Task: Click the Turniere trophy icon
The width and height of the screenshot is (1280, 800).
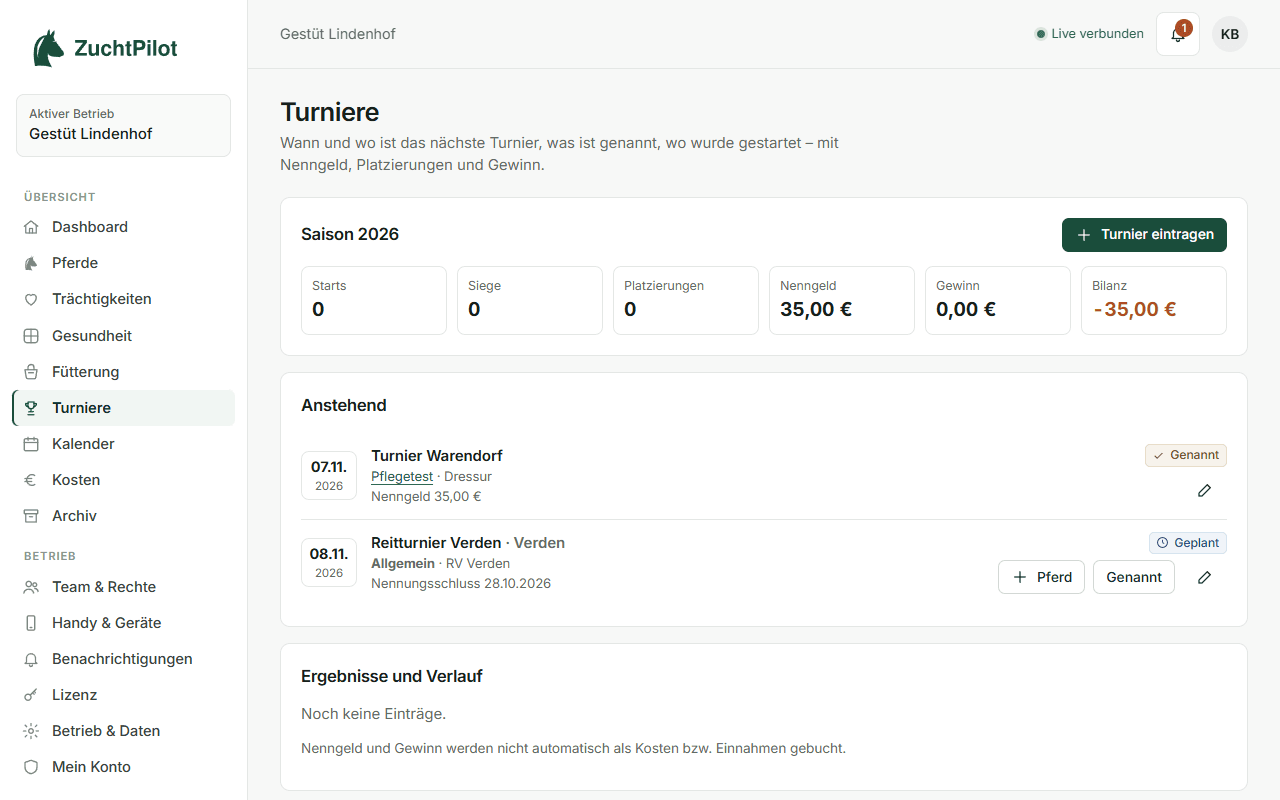Action: click(31, 408)
